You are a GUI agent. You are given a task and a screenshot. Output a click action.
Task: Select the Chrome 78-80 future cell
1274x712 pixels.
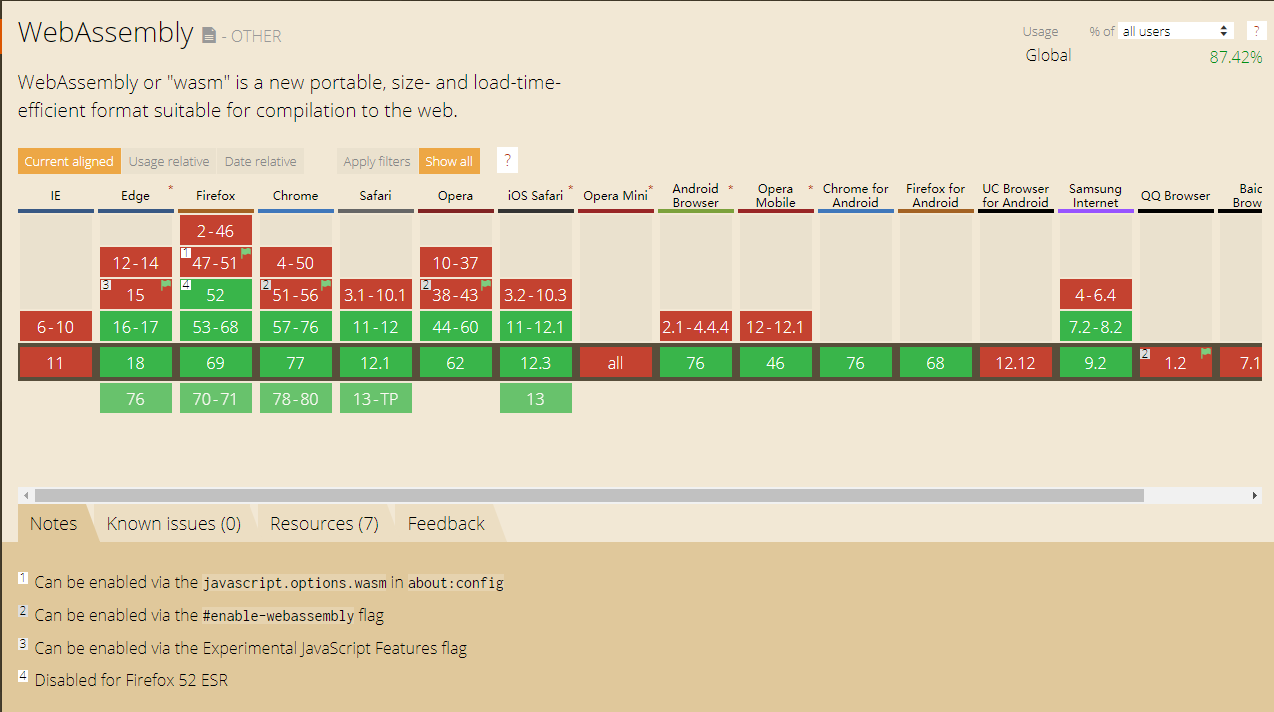click(296, 399)
